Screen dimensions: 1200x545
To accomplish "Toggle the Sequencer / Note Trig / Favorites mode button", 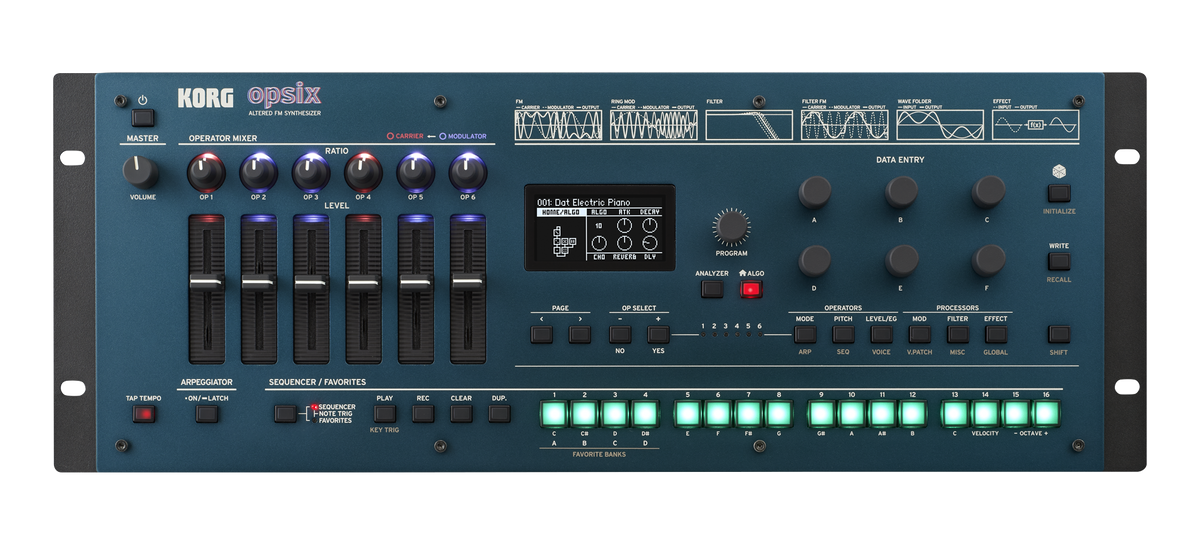I will point(286,412).
